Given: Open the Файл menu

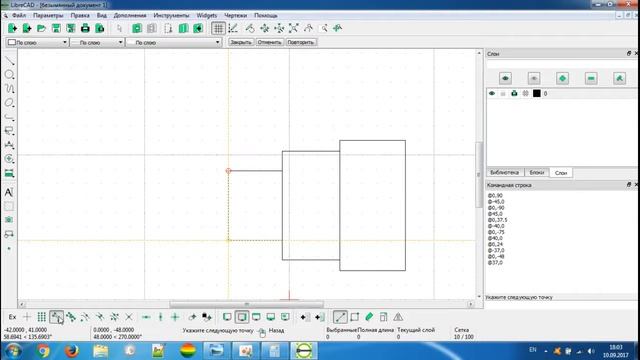Looking at the screenshot, I should click(19, 15).
